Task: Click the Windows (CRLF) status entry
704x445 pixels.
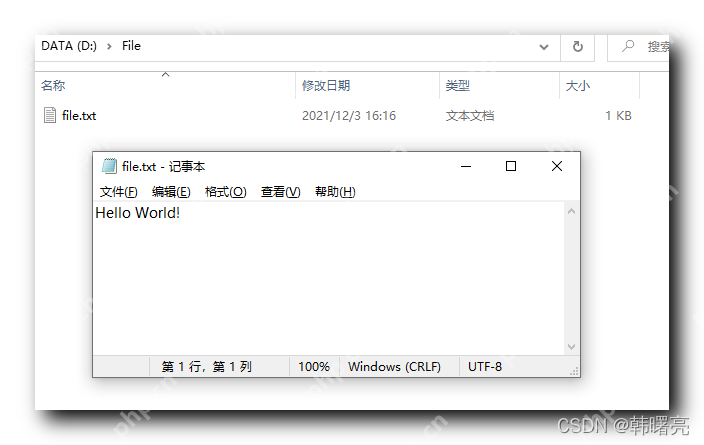Action: [394, 366]
